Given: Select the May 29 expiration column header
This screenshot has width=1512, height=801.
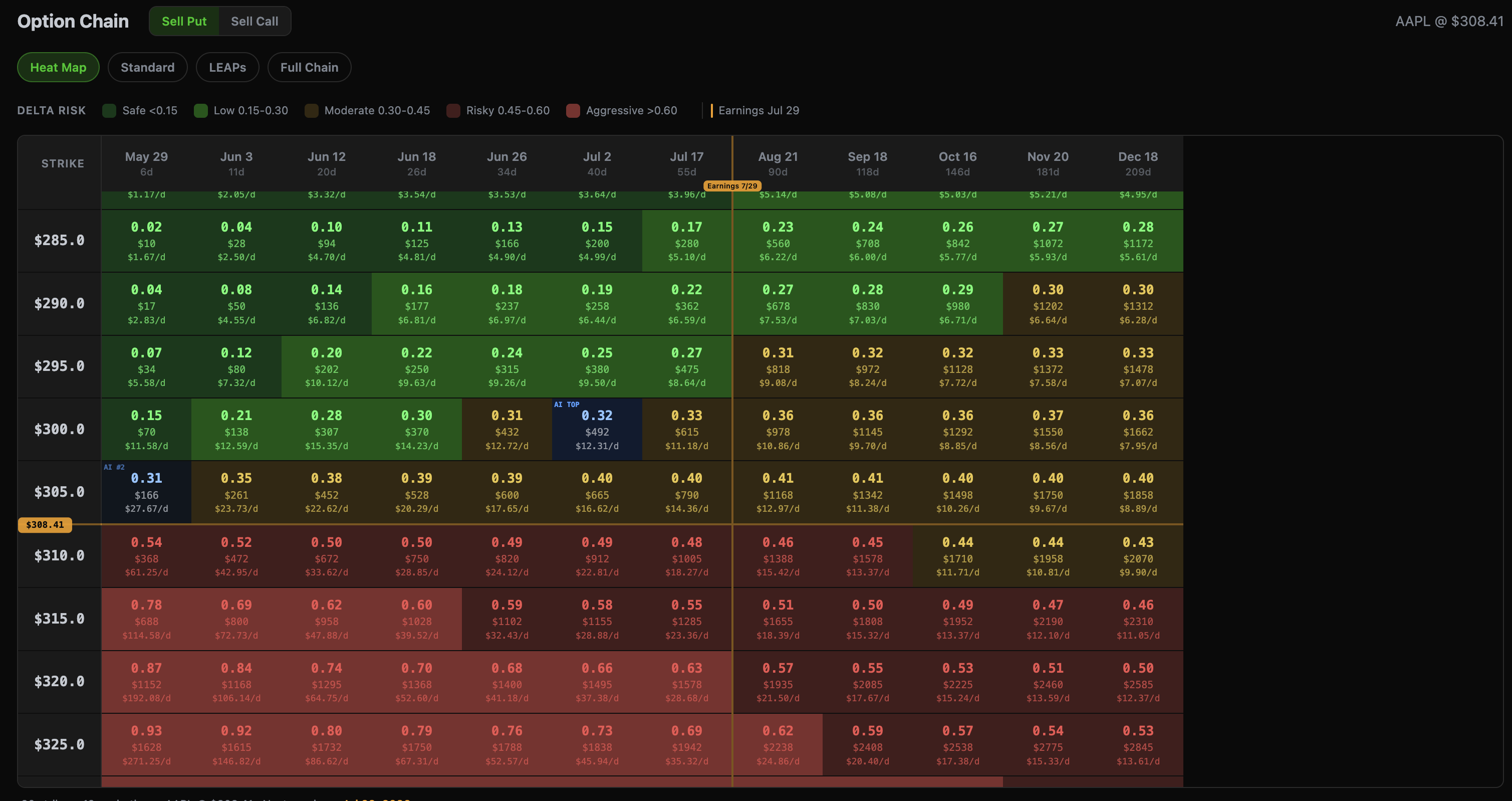Looking at the screenshot, I should coord(146,163).
